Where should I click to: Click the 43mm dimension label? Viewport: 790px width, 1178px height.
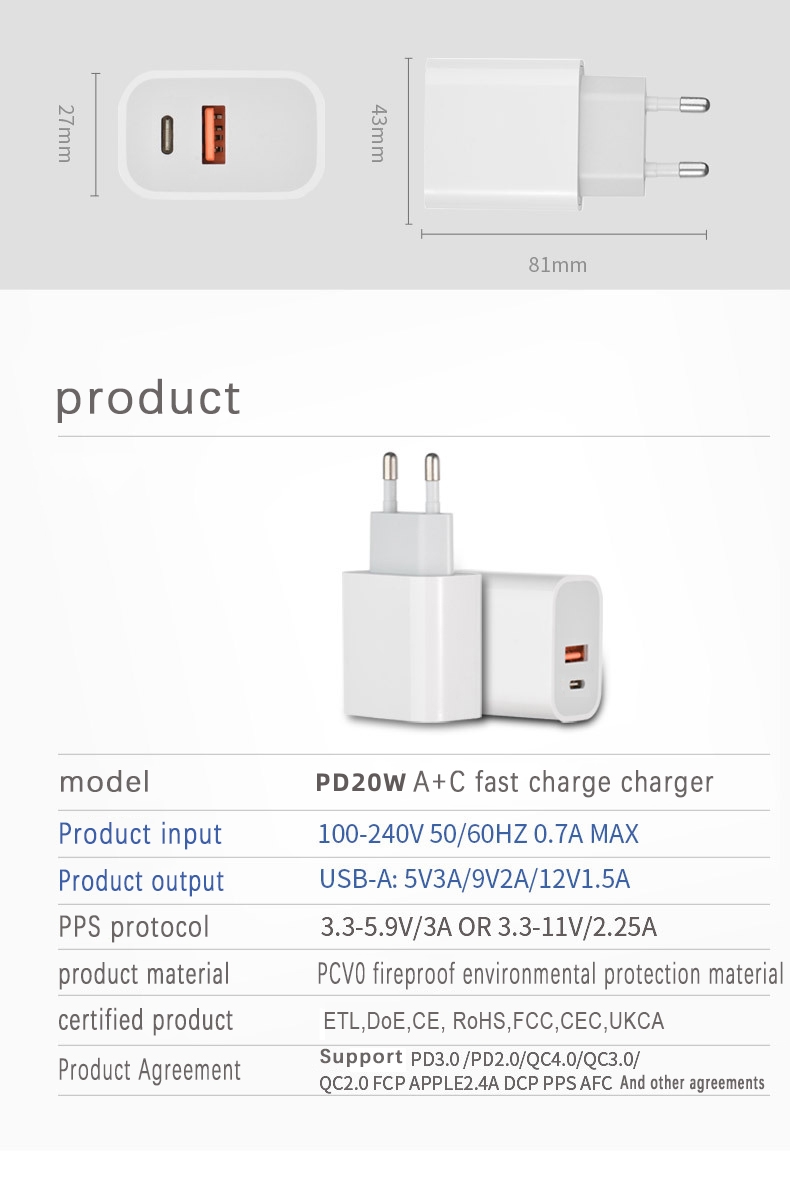(378, 133)
